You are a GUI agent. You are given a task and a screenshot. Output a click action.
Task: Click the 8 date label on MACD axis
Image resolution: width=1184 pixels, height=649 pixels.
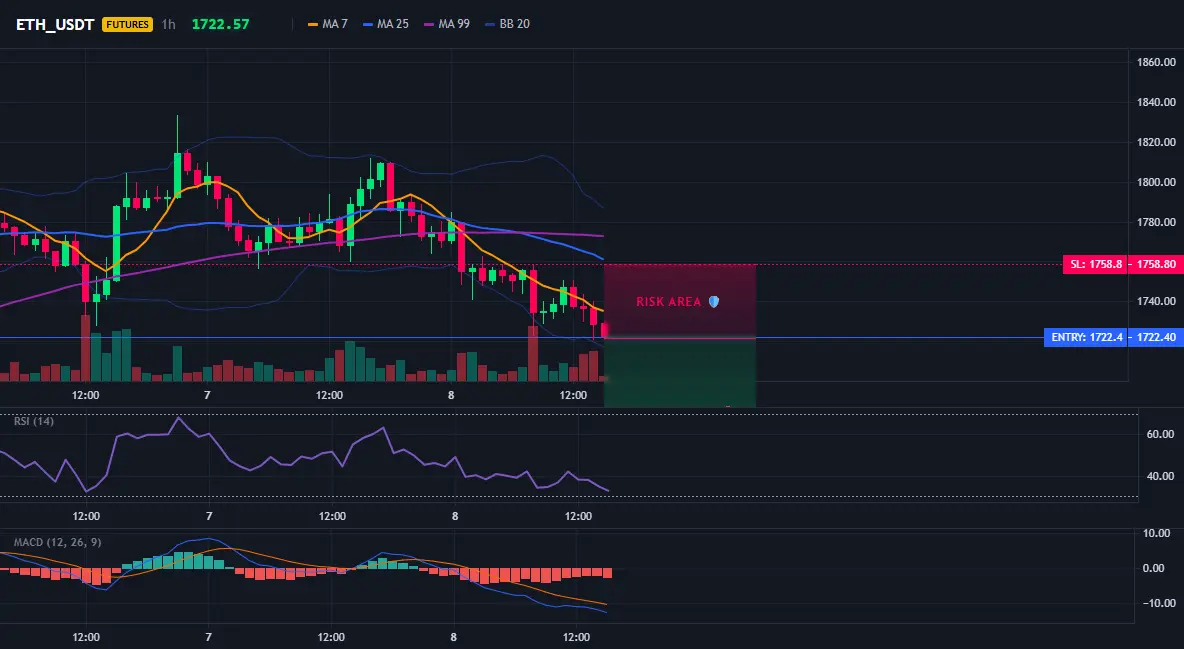click(454, 637)
